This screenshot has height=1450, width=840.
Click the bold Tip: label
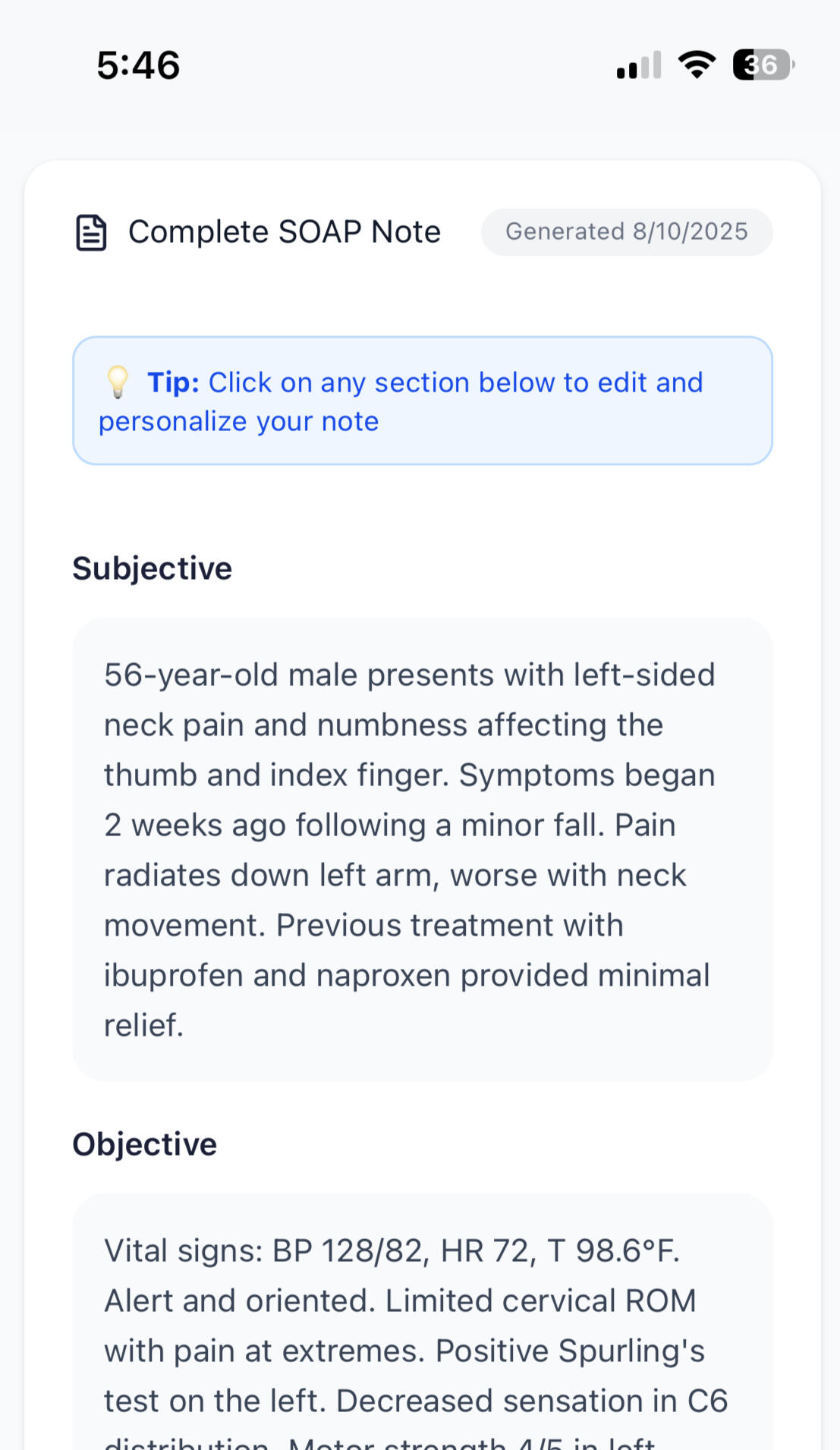click(x=173, y=382)
